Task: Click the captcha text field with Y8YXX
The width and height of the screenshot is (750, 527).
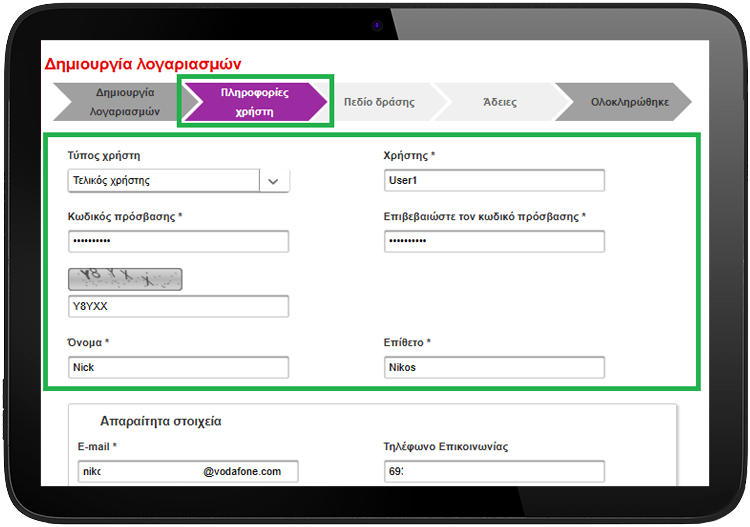Action: click(178, 306)
